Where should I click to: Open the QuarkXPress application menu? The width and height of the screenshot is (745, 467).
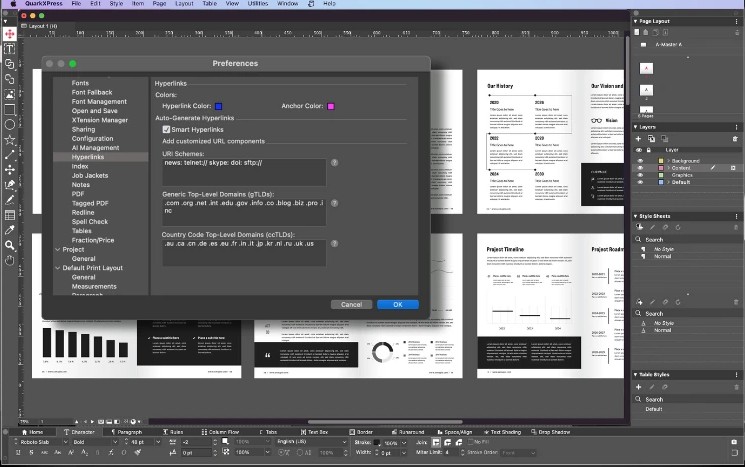44,3
